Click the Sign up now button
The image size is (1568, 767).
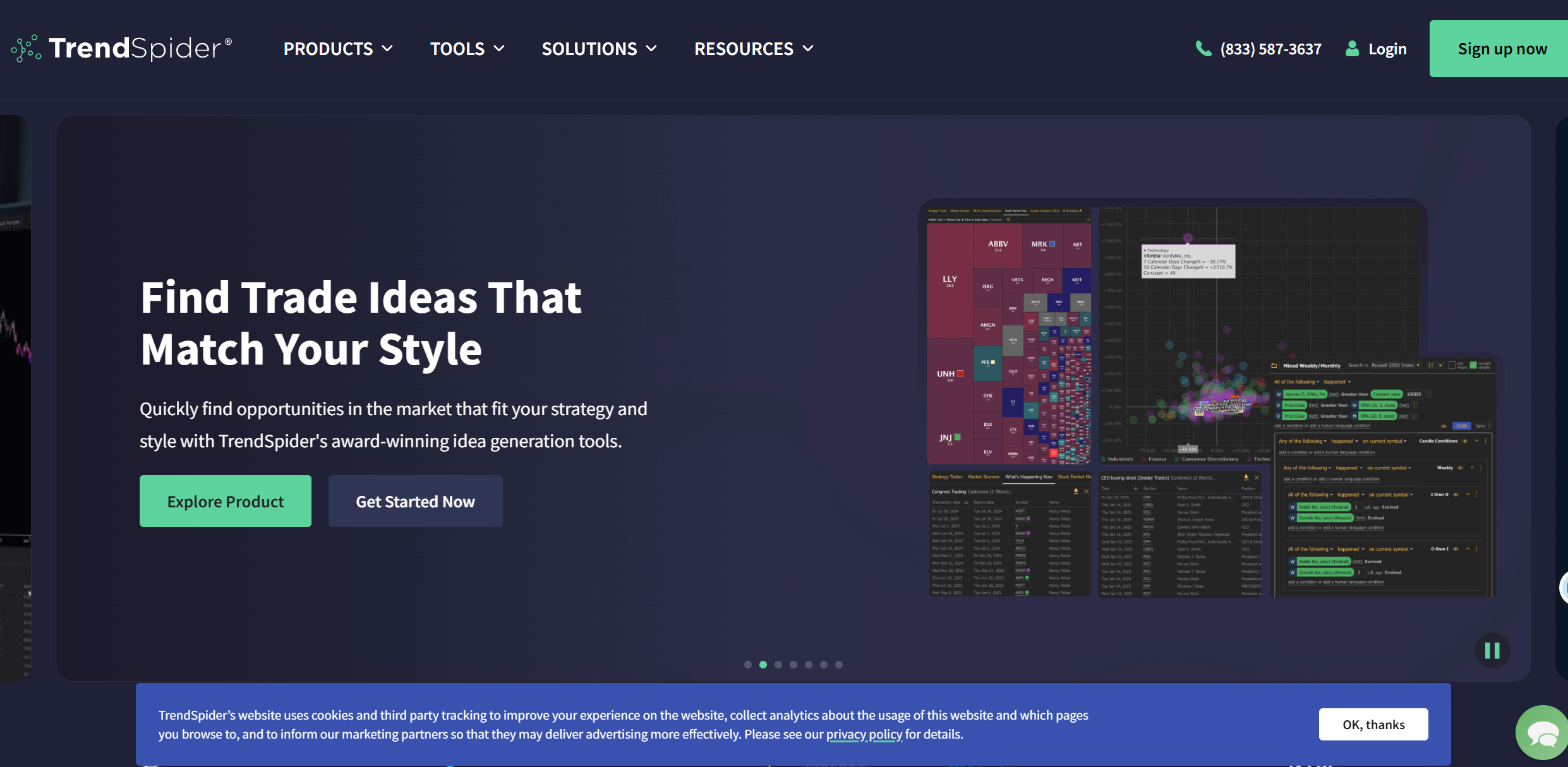pos(1499,49)
